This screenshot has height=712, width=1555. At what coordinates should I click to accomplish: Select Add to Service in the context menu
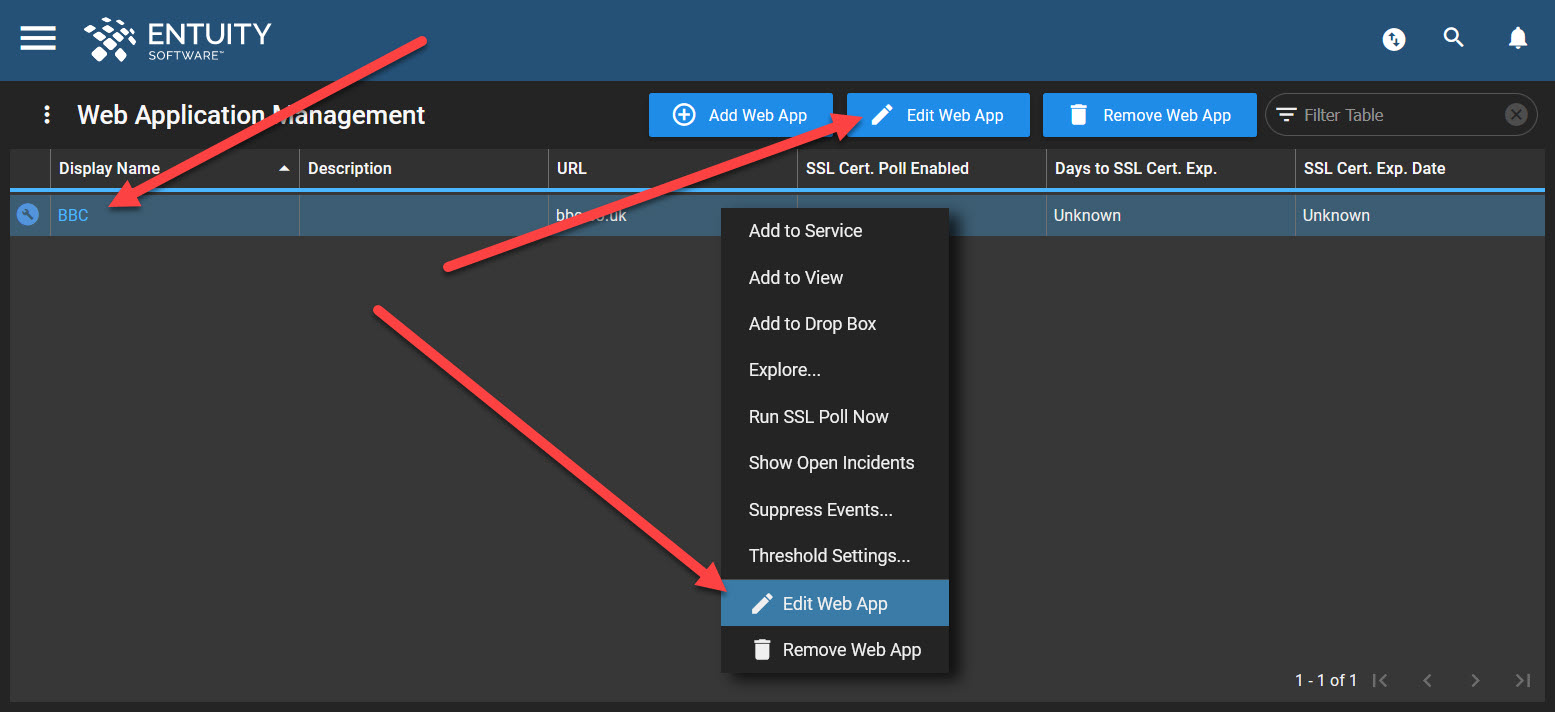click(805, 230)
